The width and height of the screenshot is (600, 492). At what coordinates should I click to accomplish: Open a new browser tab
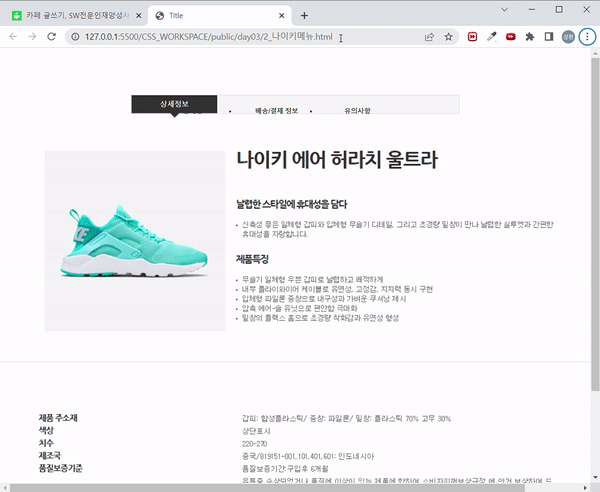click(x=304, y=15)
